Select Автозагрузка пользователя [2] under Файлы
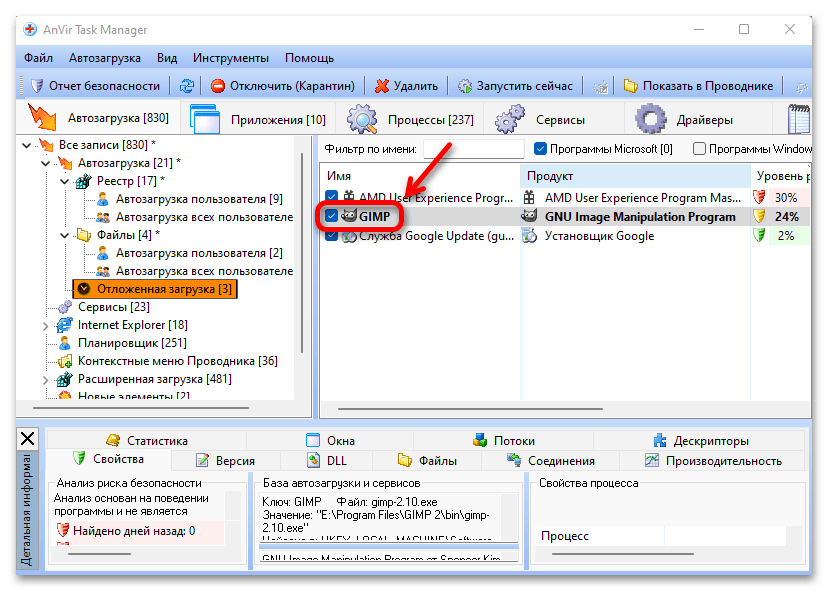The width and height of the screenshot is (828, 591). point(199,253)
